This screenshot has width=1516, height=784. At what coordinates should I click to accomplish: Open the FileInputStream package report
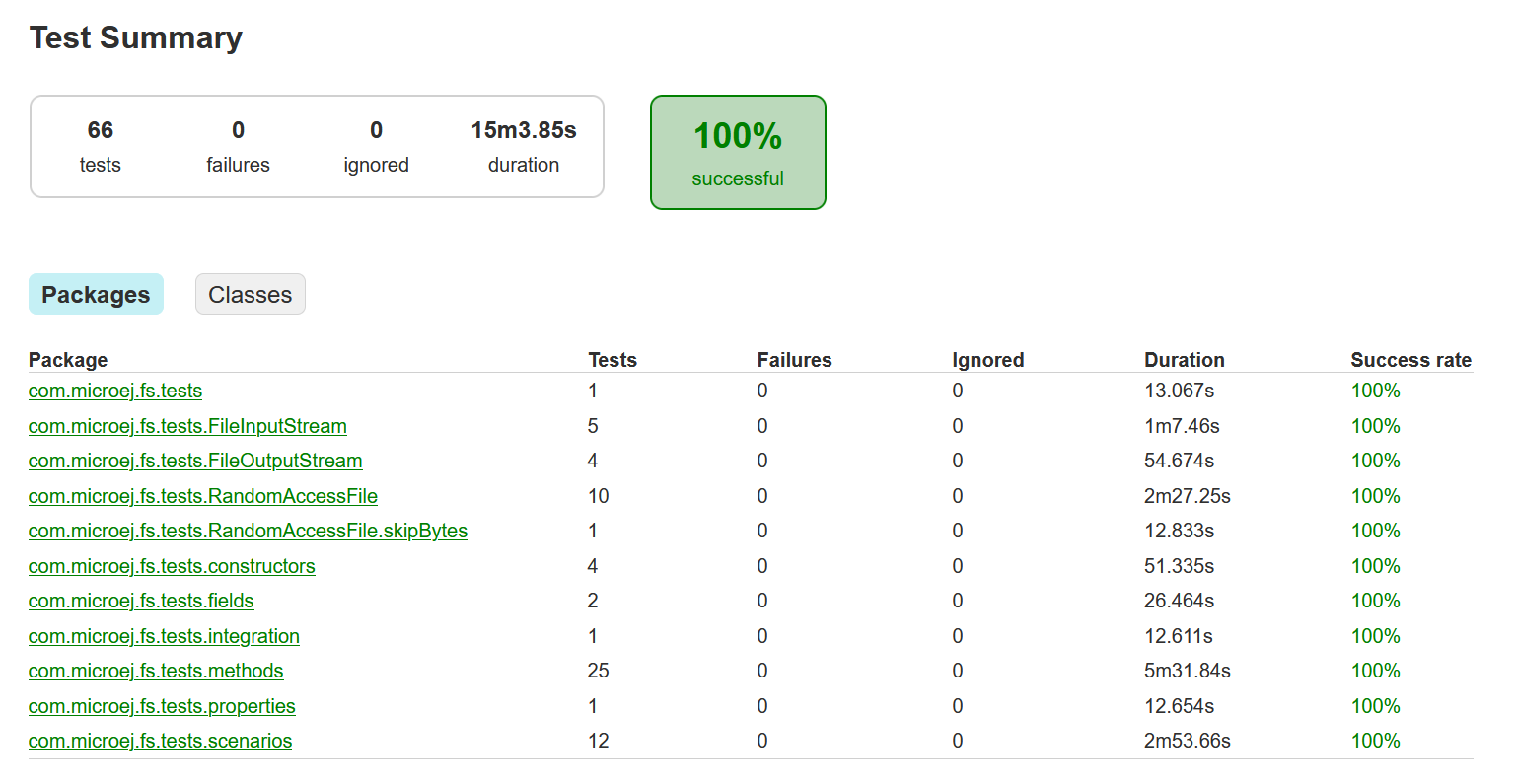(x=187, y=426)
